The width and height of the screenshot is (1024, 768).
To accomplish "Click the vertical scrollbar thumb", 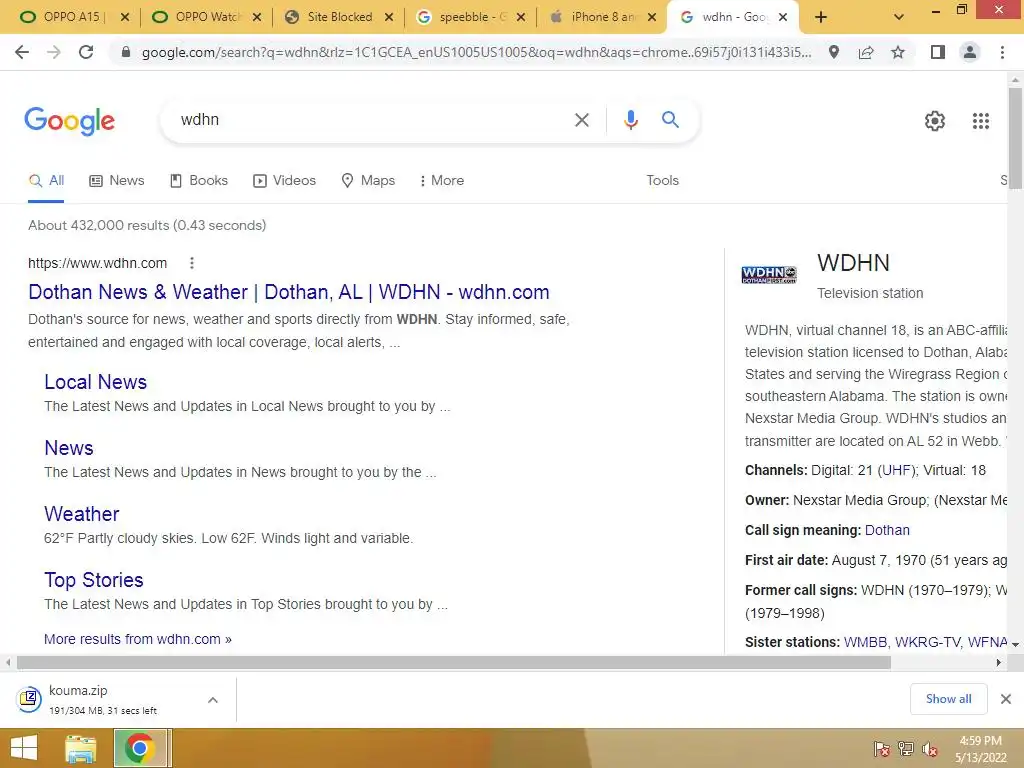I will coord(1015,137).
